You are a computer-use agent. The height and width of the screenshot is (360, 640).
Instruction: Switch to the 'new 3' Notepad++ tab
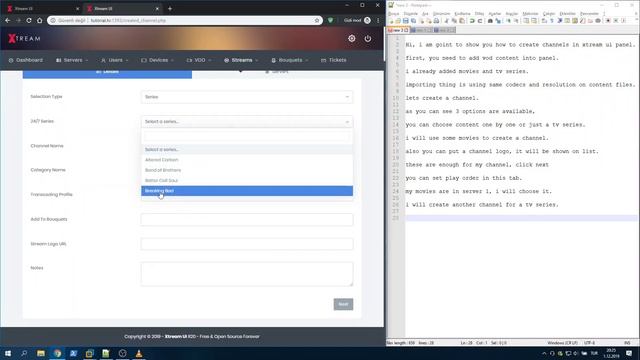pos(398,30)
